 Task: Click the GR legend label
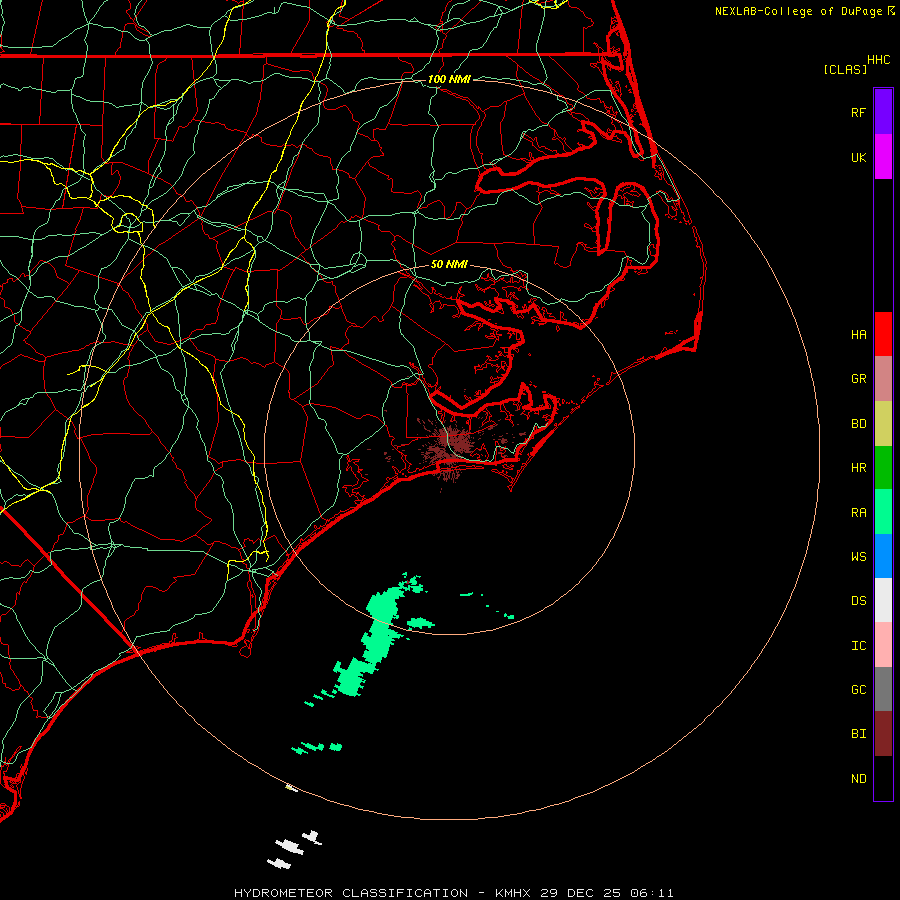[x=858, y=379]
